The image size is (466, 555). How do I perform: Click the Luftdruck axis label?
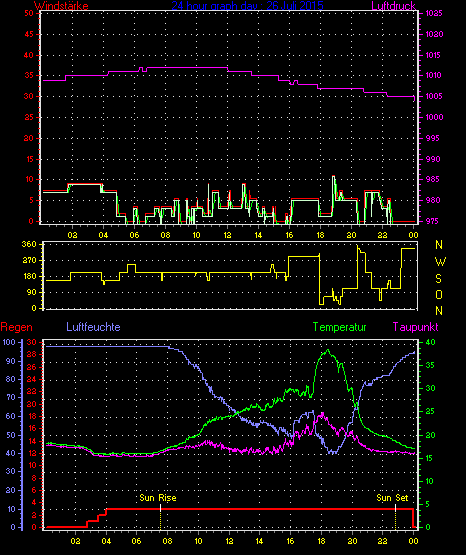pos(393,6)
